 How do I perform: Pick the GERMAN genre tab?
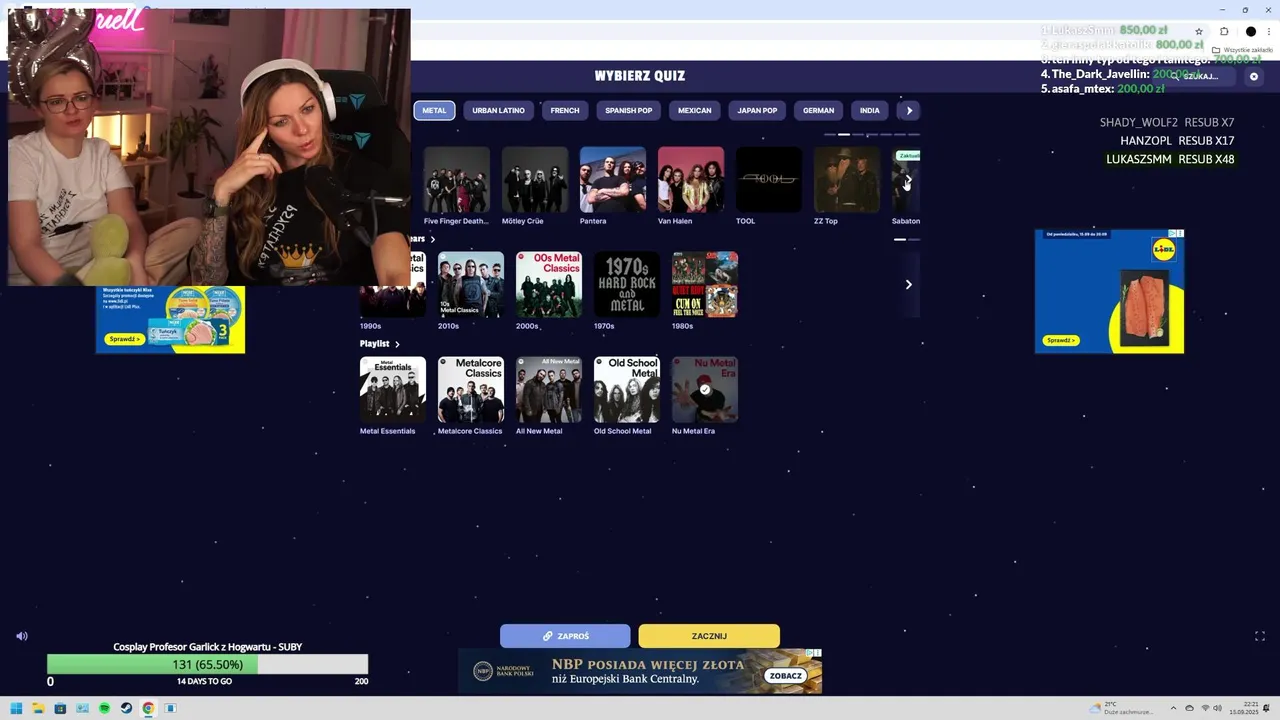[x=818, y=110]
